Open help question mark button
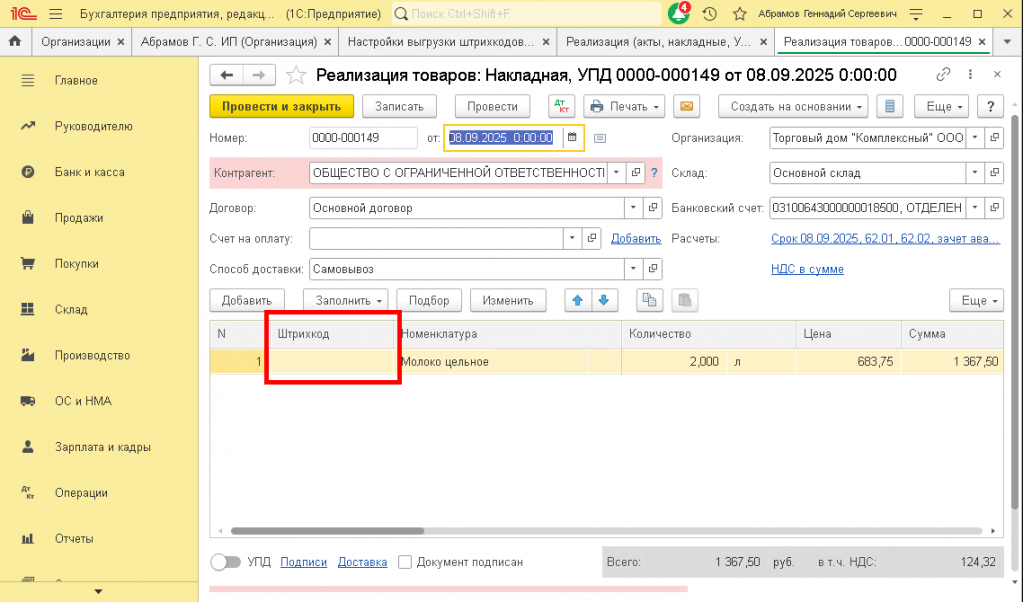Screen dimensions: 1023x602 tap(990, 106)
